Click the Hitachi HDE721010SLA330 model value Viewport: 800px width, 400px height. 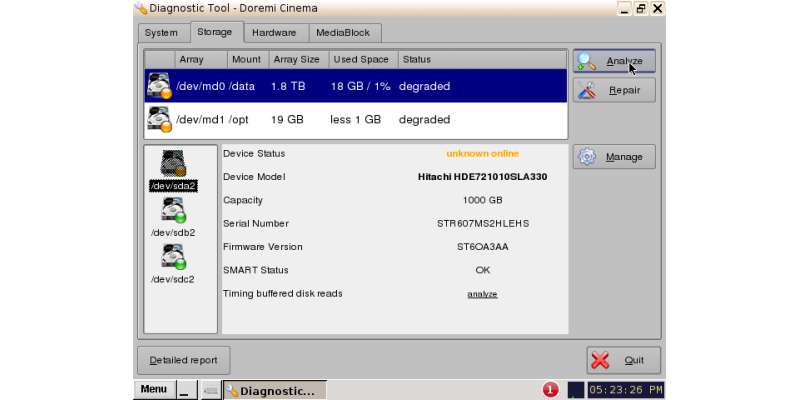point(483,177)
